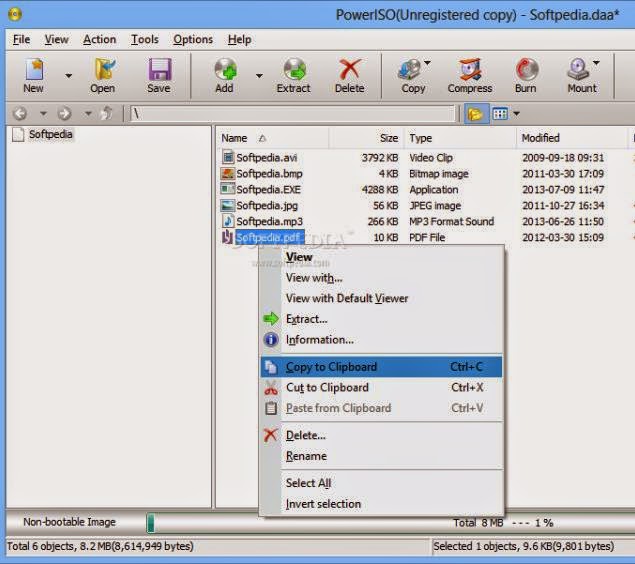The image size is (635, 564).
Task: Go forward with the Forward navigation arrow
Action: tap(64, 114)
